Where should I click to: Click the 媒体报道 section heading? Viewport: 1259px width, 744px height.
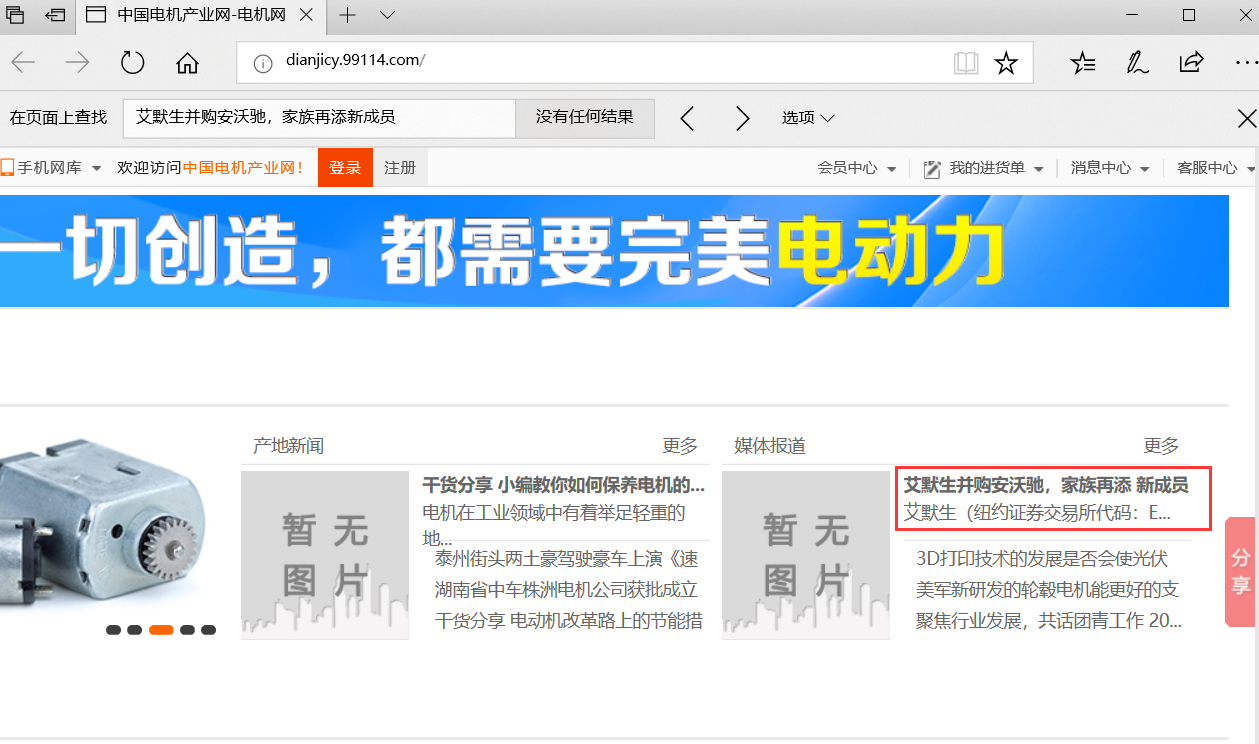point(770,446)
